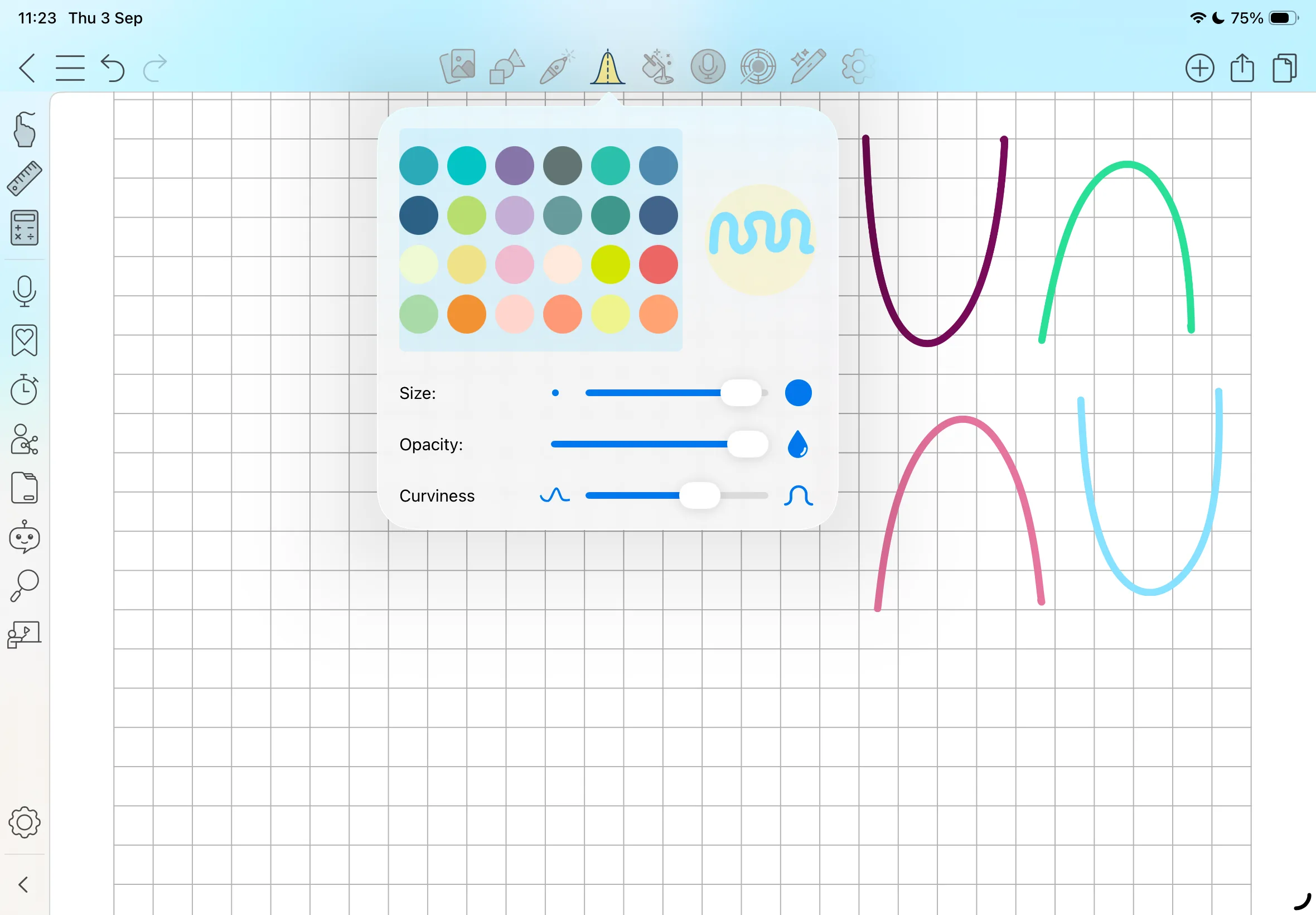Select the ruler tool in sidebar

[x=24, y=179]
